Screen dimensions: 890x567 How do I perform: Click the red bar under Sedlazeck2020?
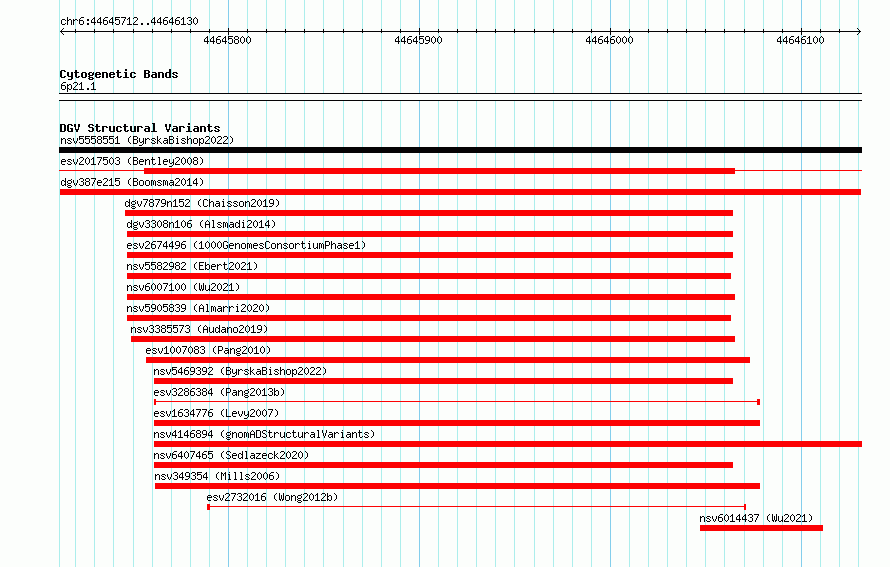point(443,465)
